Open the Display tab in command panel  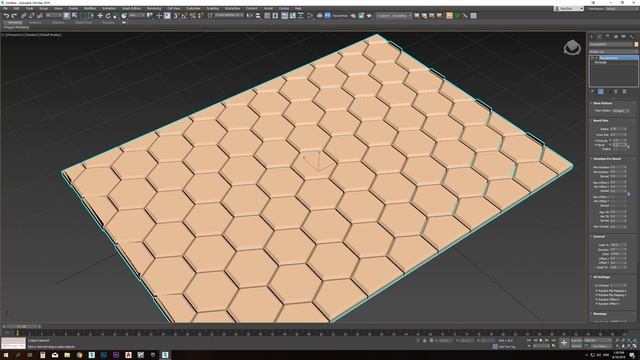pyautogui.click(x=623, y=37)
